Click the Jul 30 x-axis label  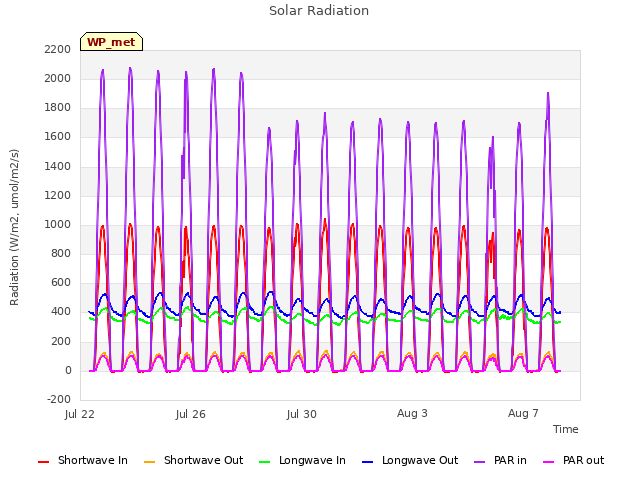[302, 414]
